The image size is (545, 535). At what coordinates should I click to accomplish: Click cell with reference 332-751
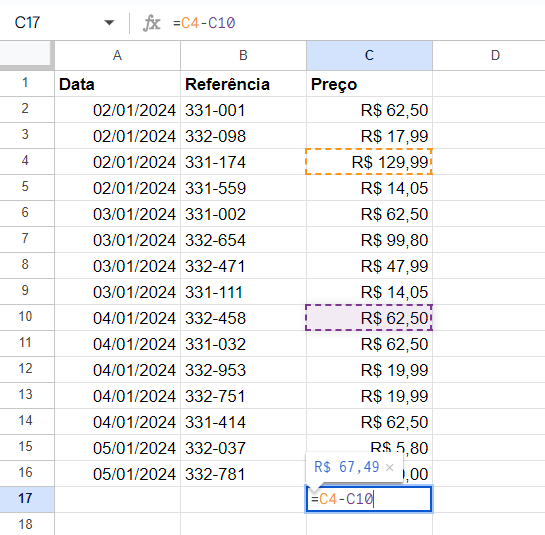pyautogui.click(x=243, y=396)
